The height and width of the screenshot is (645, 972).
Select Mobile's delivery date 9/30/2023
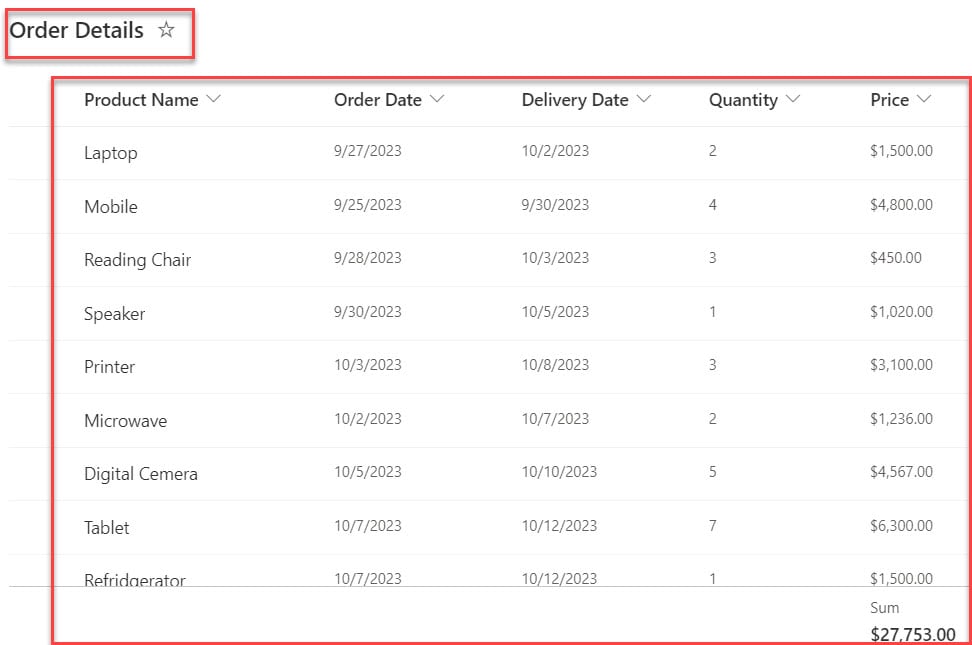tap(555, 205)
